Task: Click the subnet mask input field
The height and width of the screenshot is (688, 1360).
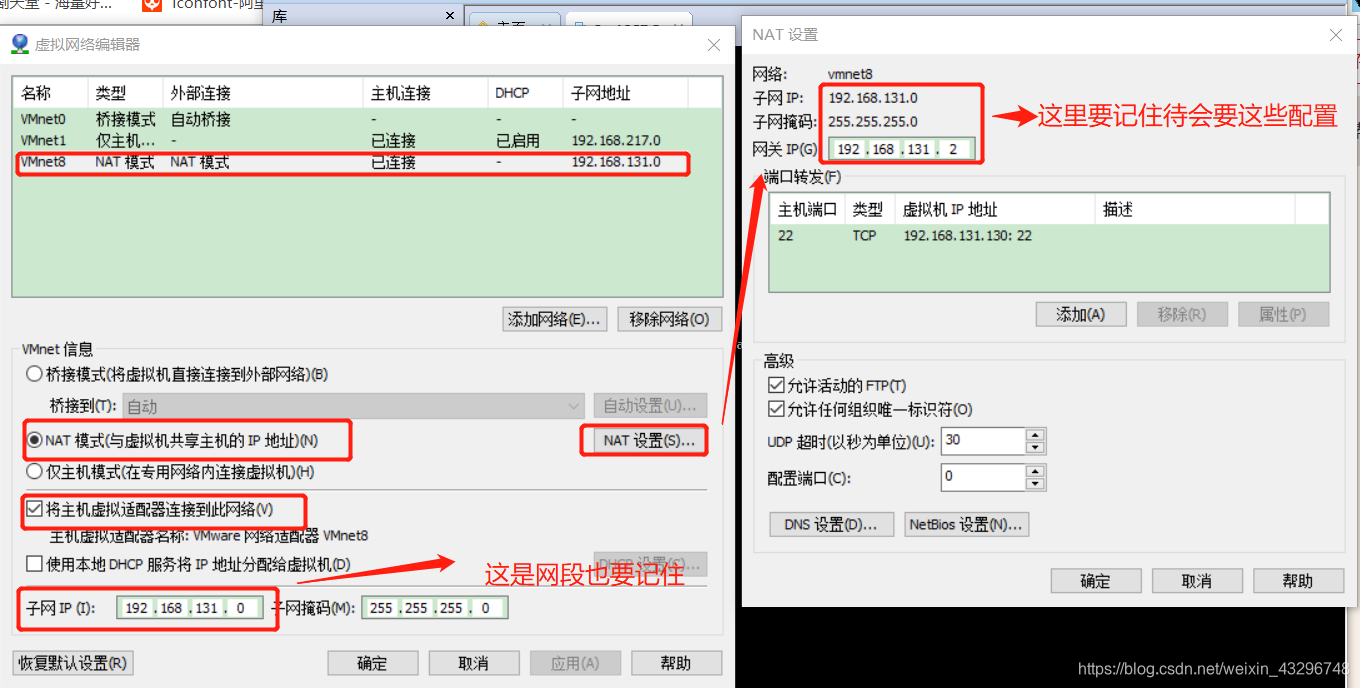Action: click(435, 608)
